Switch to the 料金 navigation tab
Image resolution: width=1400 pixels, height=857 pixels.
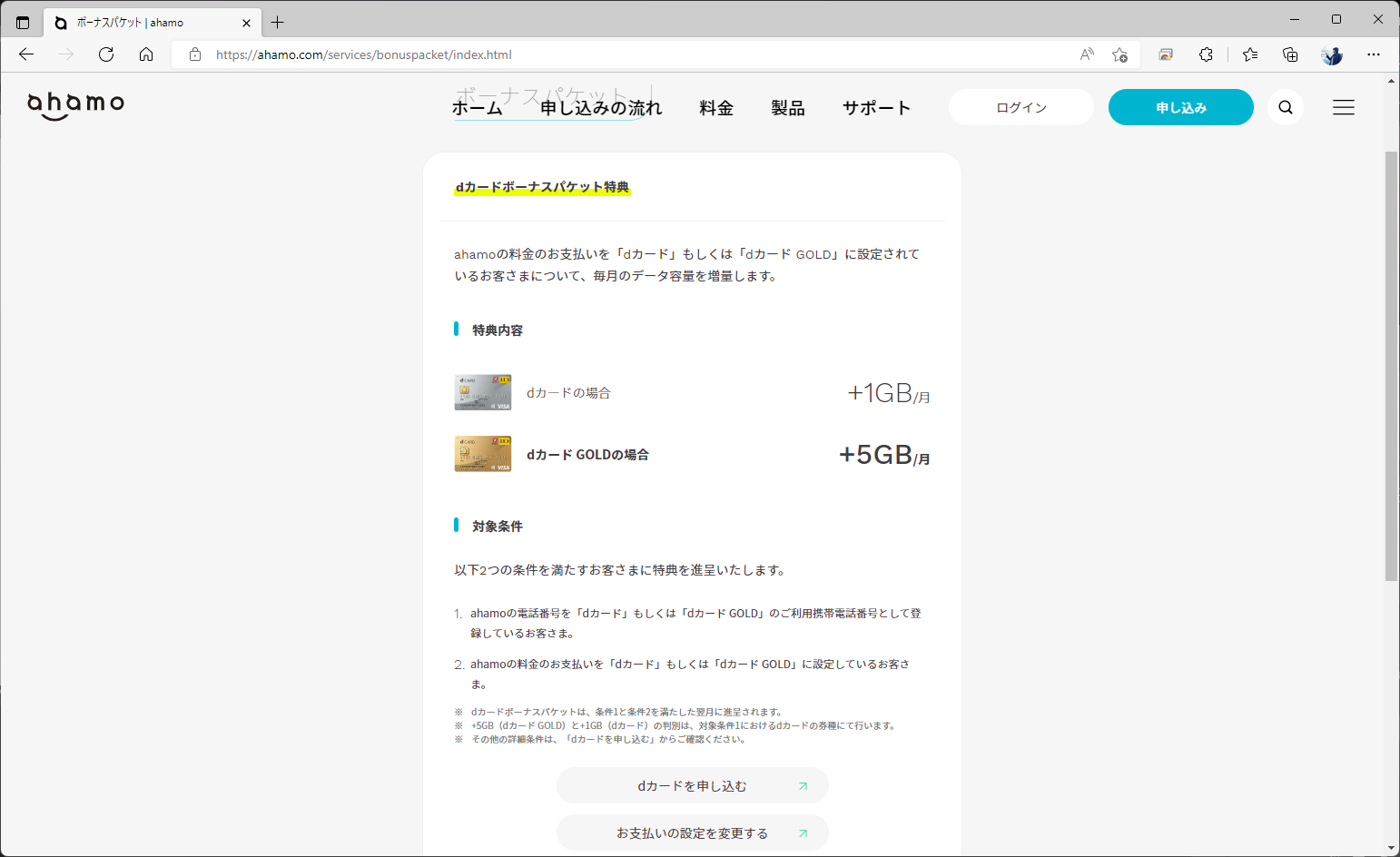716,107
